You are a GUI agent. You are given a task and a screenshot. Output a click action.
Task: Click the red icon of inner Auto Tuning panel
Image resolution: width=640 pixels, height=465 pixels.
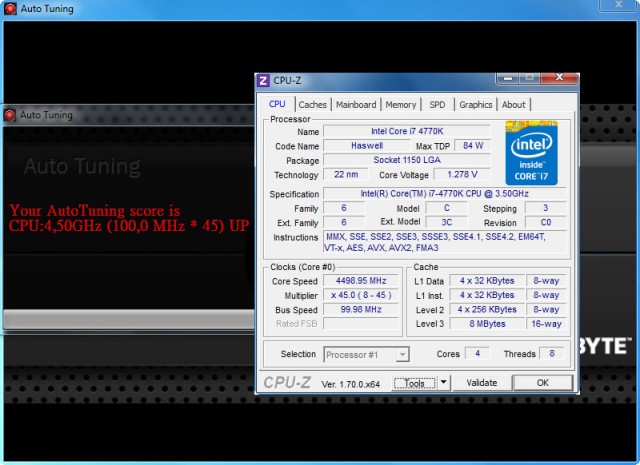click(x=10, y=115)
